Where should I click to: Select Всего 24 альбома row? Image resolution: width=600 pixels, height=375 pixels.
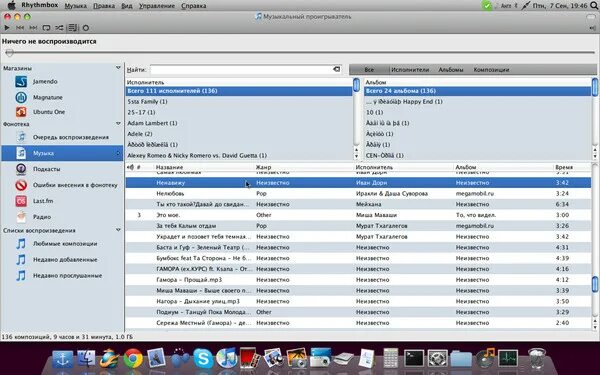(477, 91)
